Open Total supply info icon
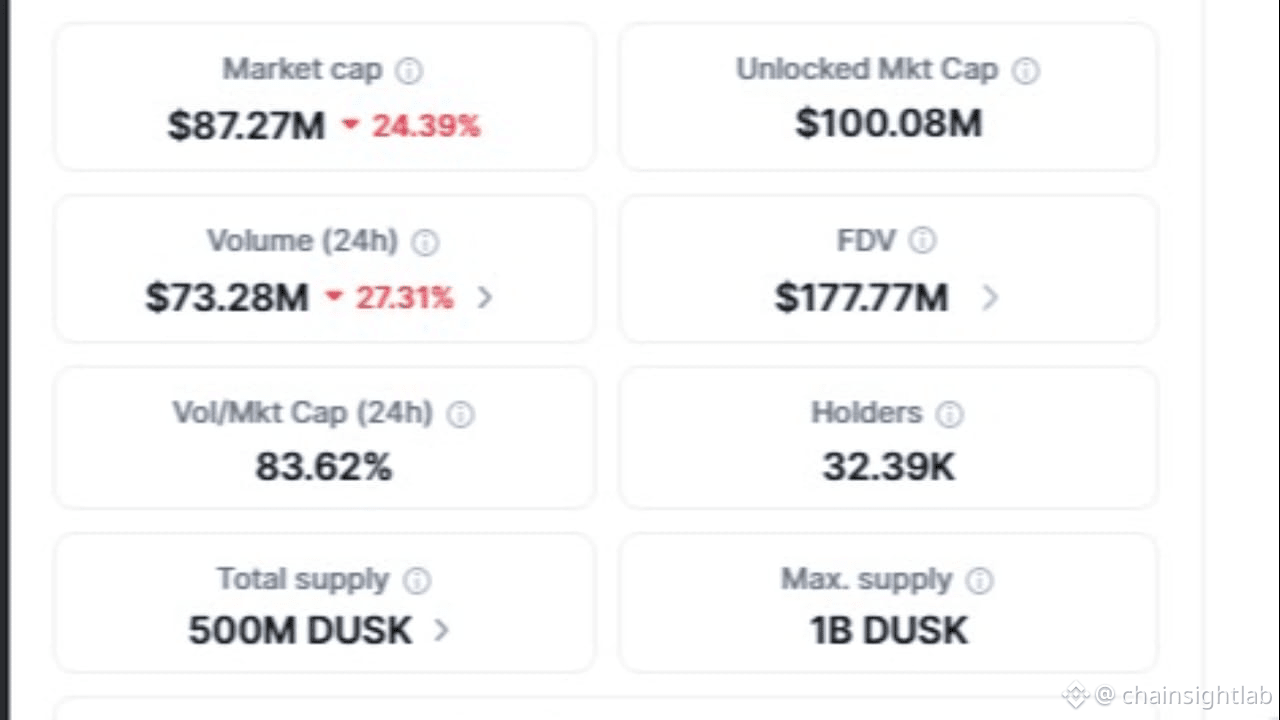1280x720 pixels. point(417,581)
